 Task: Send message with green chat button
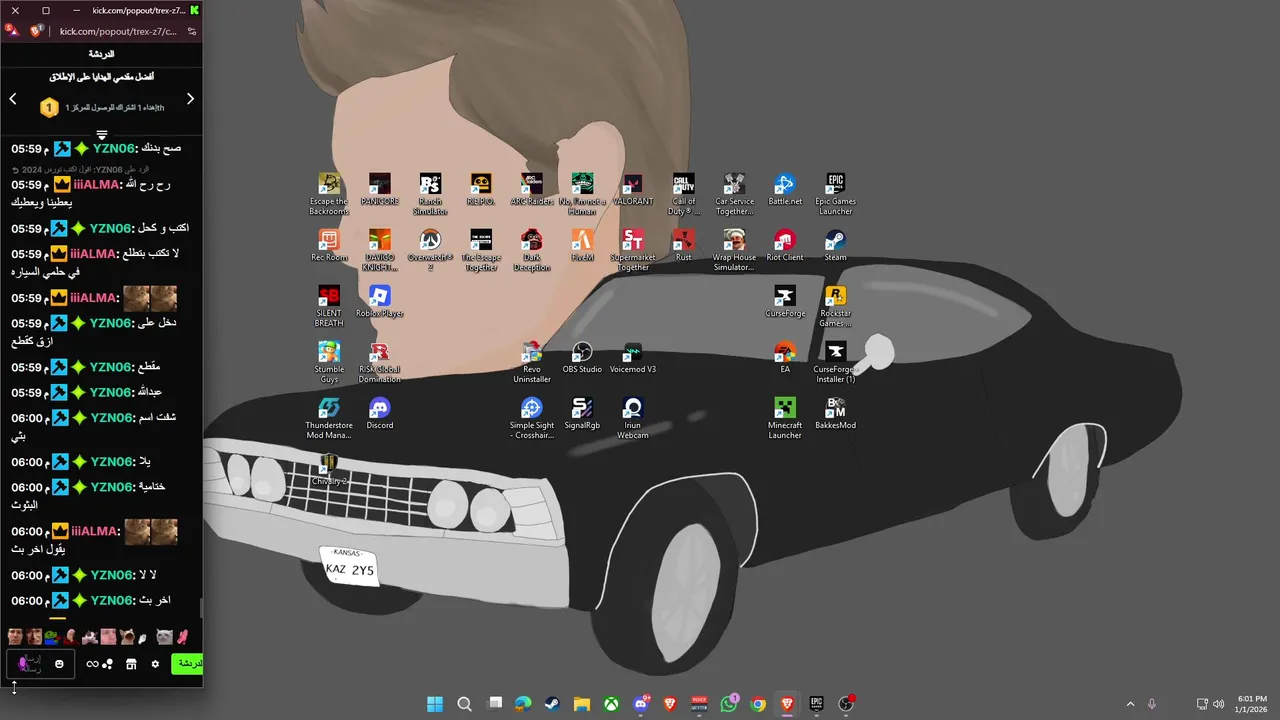point(187,664)
